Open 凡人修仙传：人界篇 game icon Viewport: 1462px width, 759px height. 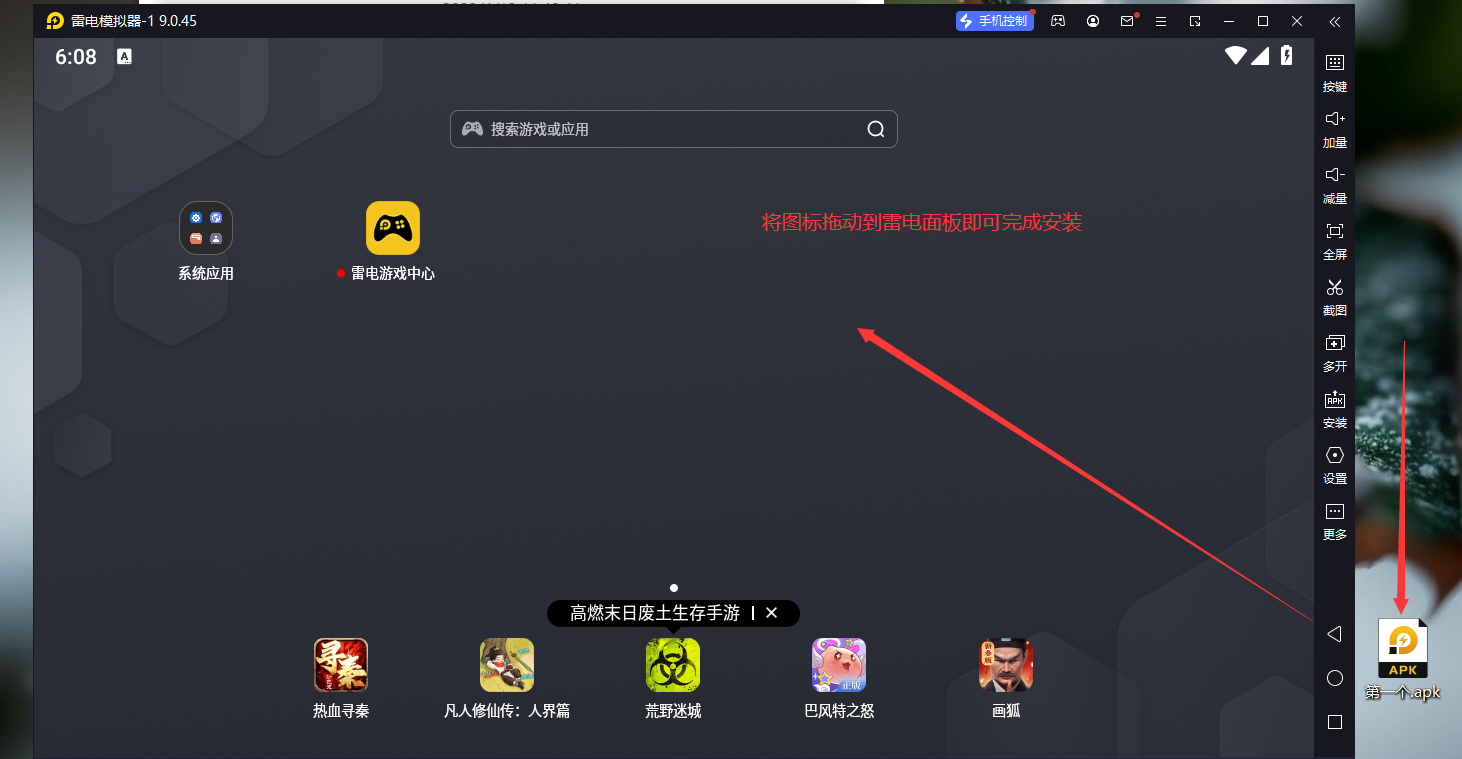507,665
